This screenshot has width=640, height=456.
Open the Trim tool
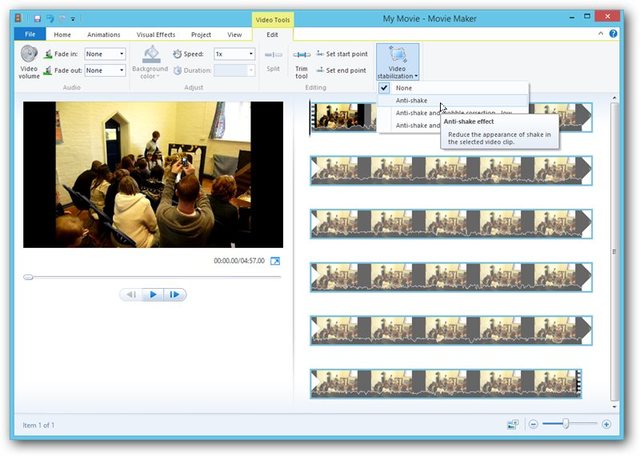pyautogui.click(x=302, y=63)
